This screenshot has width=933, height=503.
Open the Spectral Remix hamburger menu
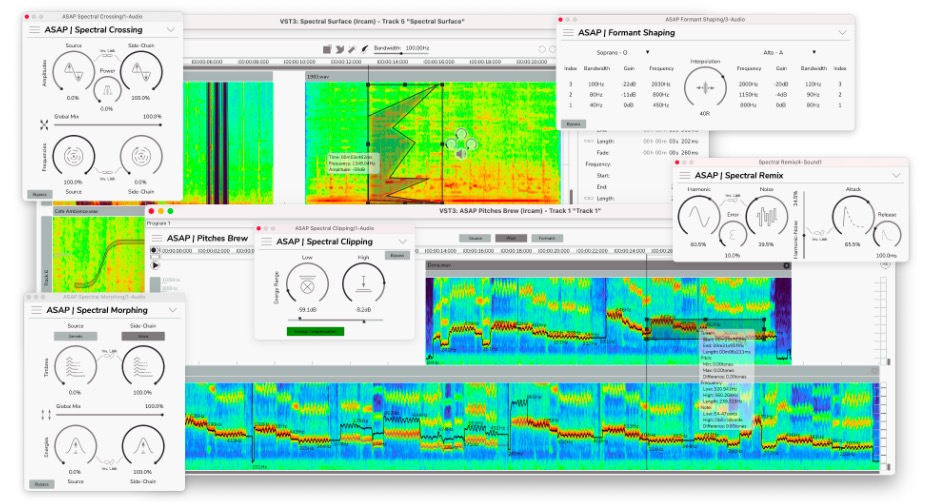click(685, 176)
